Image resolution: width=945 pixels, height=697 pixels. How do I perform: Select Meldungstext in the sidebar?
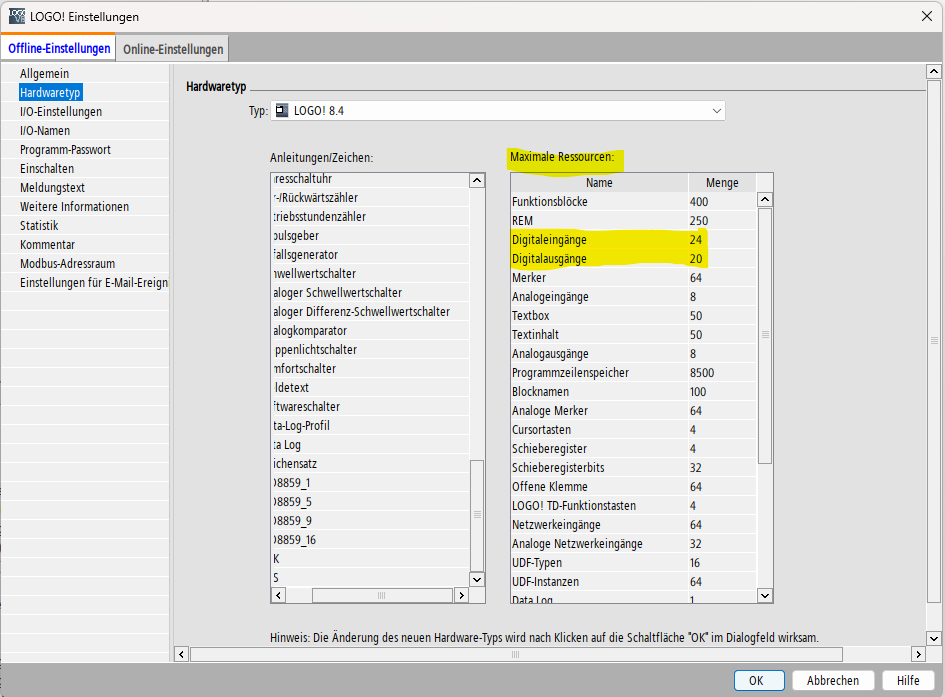click(52, 188)
